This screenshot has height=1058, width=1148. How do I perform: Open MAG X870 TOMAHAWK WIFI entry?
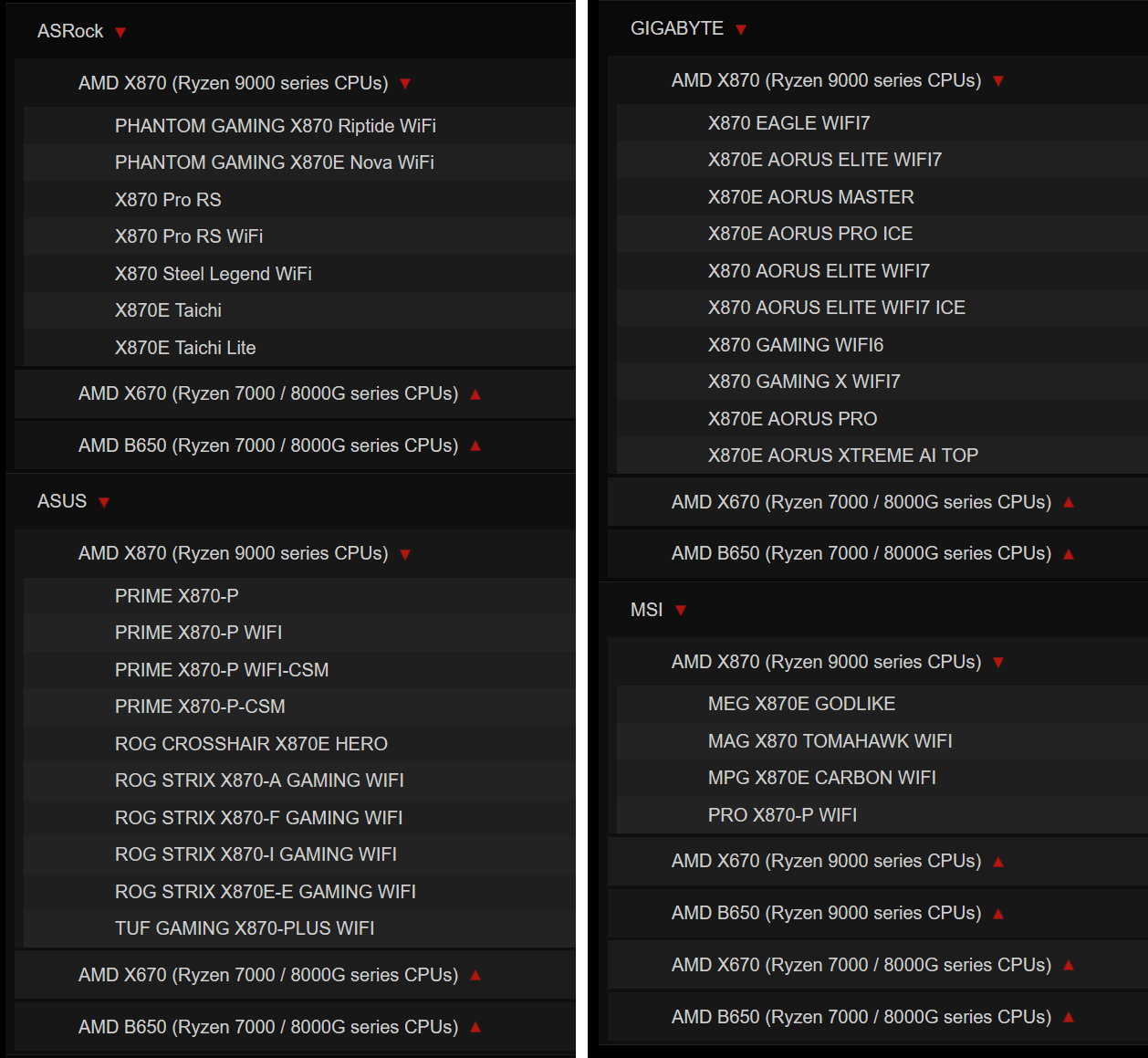click(830, 741)
